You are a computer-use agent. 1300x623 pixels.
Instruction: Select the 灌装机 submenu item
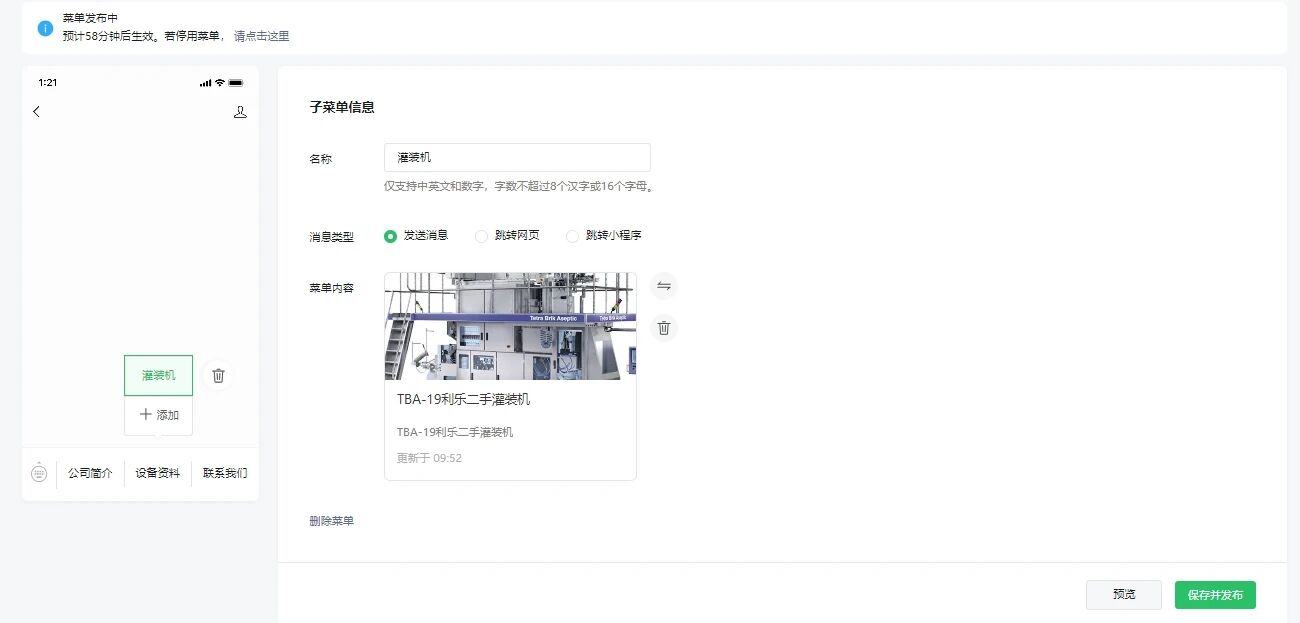158,375
